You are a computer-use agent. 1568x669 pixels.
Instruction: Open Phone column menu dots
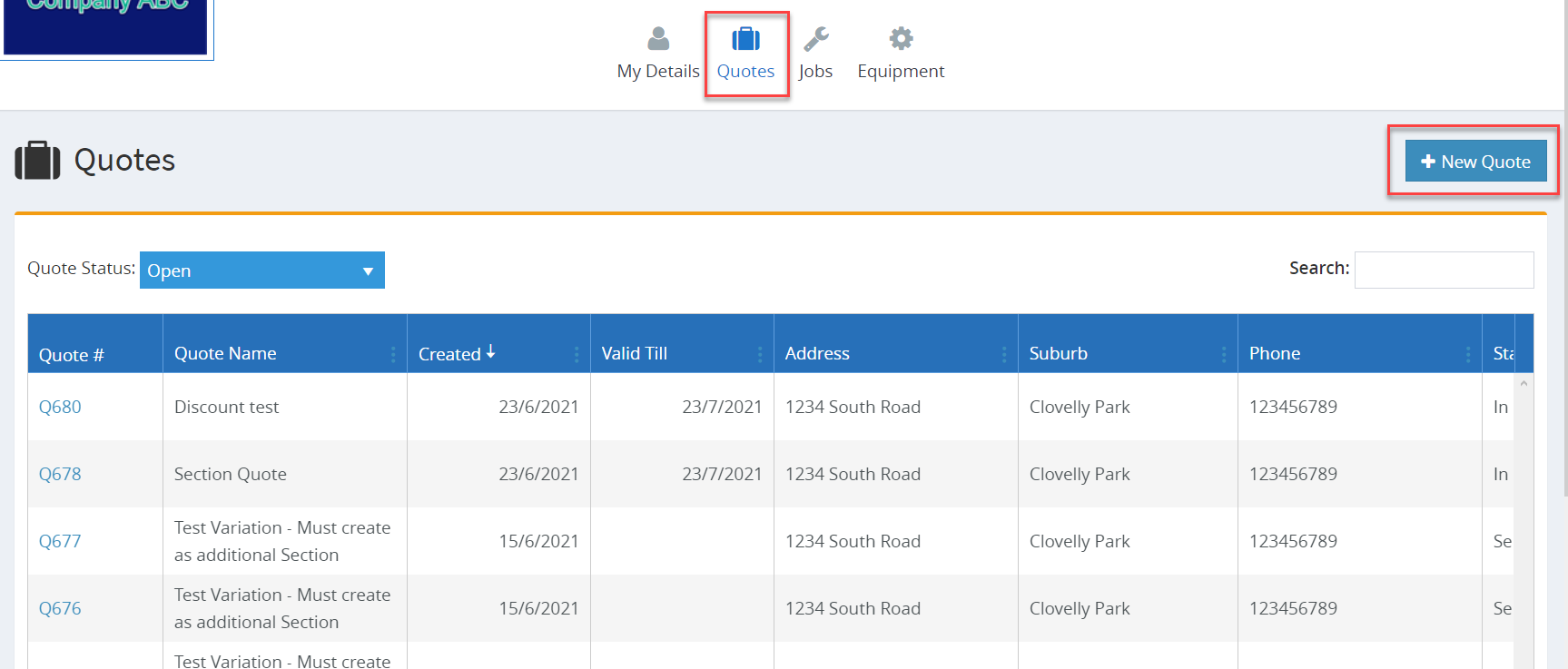(1467, 354)
